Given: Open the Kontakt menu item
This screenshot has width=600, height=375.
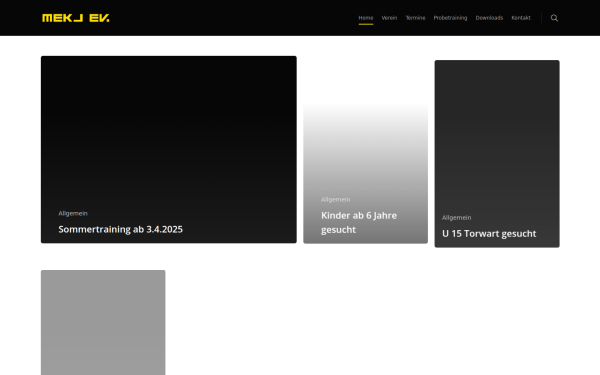Looking at the screenshot, I should click(x=521, y=18).
